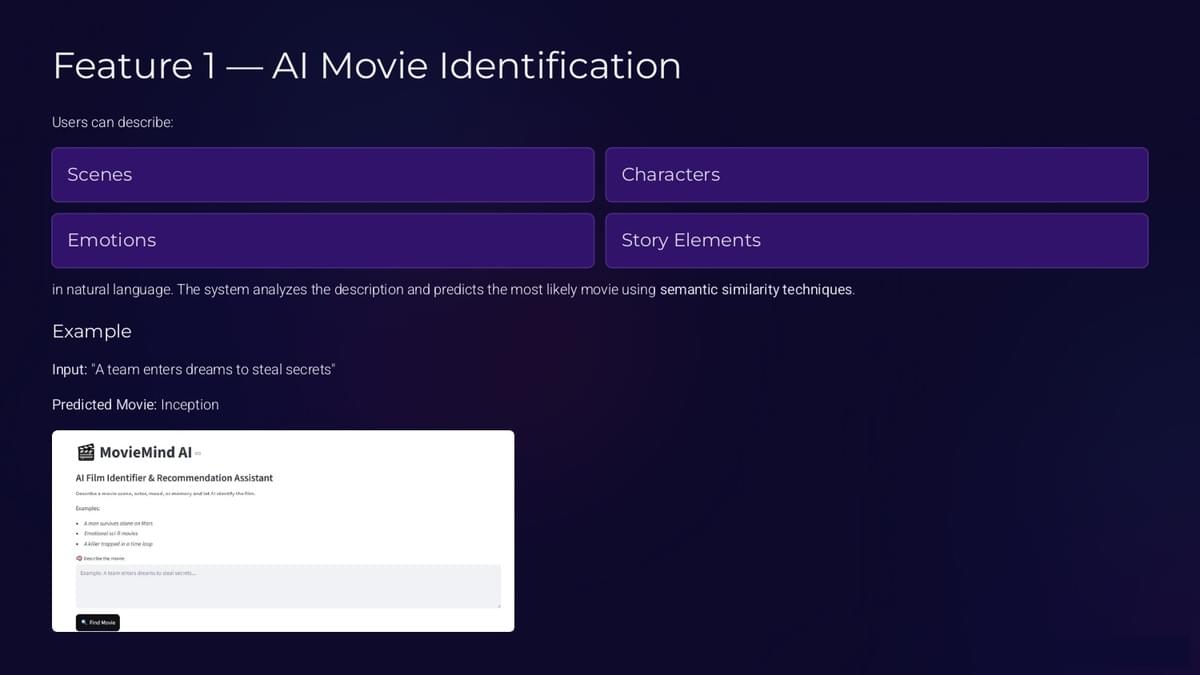The image size is (1200, 675).
Task: Click the "MovieMind AI" heading text
Action: click(x=146, y=452)
